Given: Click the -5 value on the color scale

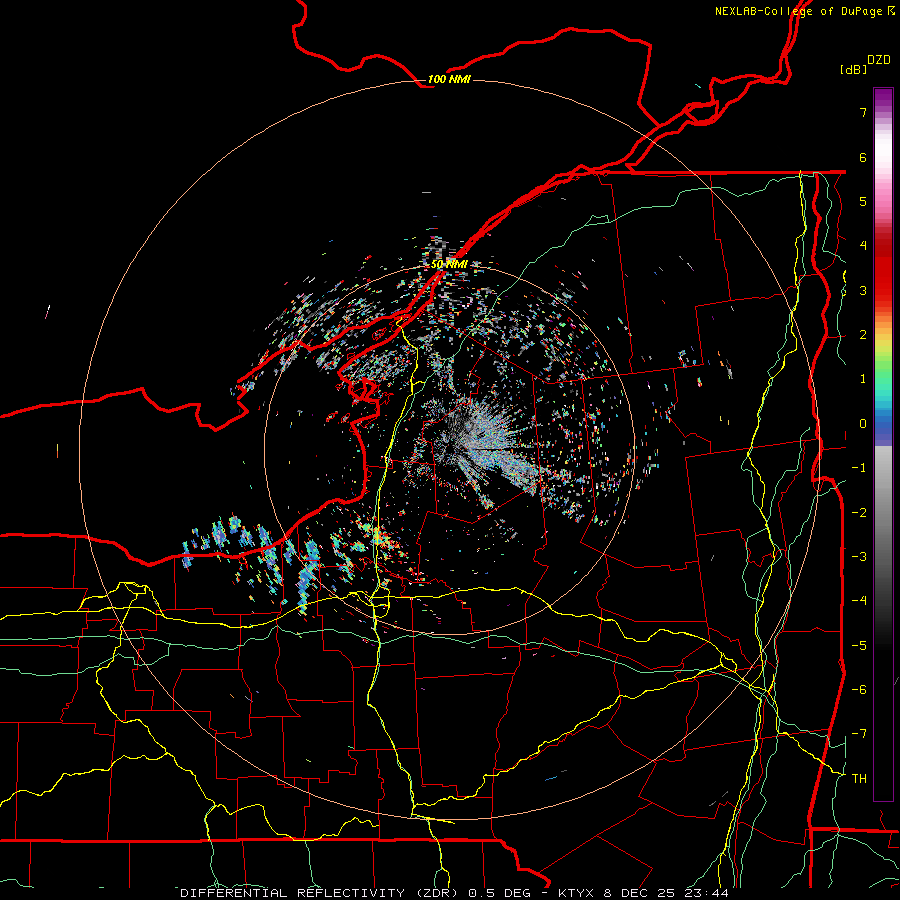Looking at the screenshot, I should click(859, 645).
